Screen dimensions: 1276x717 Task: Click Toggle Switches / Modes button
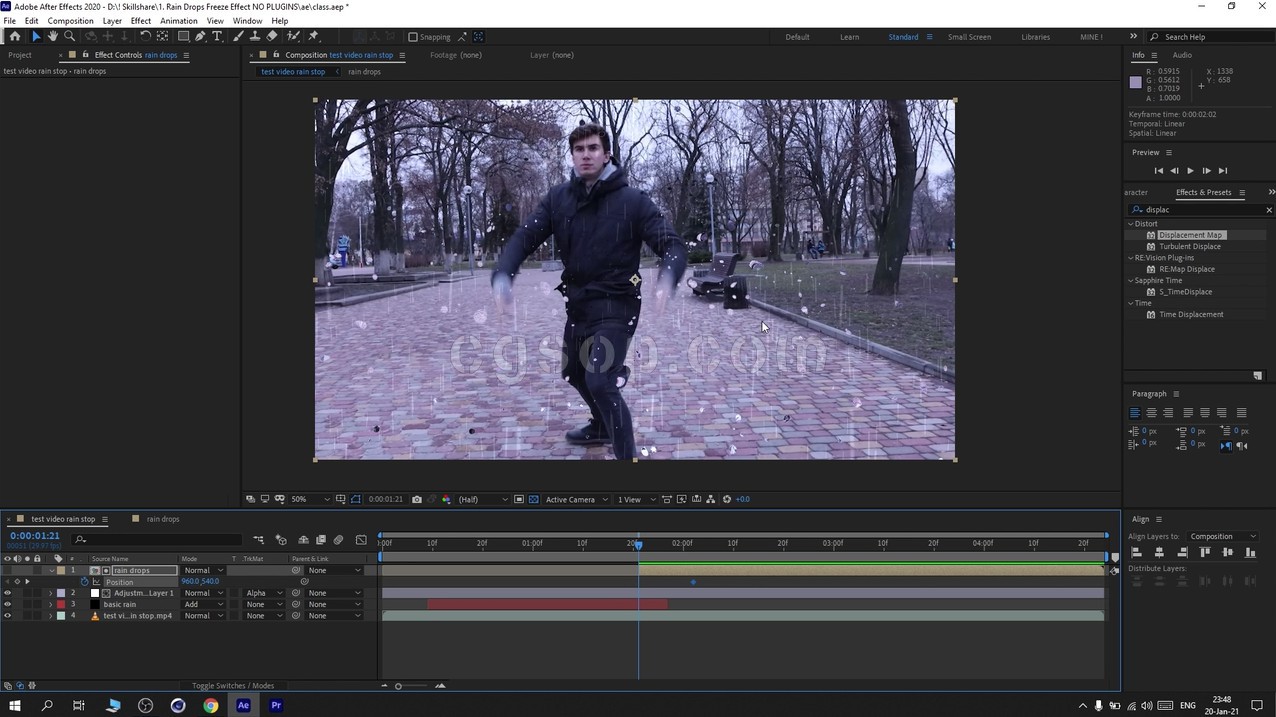click(x=232, y=685)
